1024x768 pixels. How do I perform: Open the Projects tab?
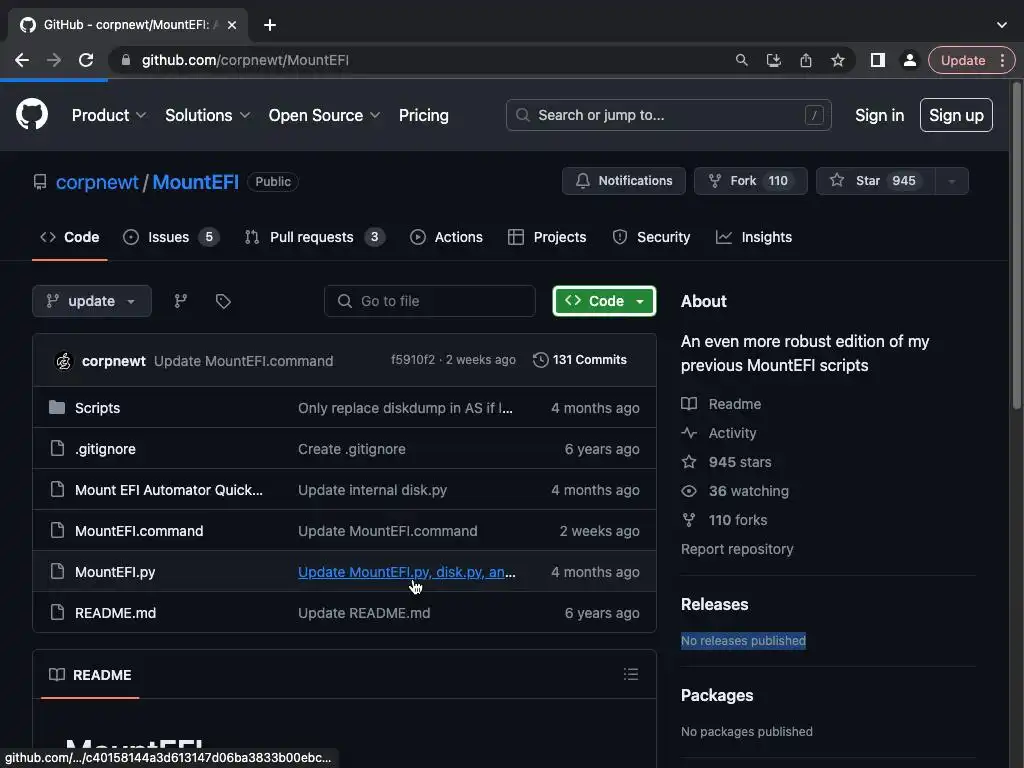tap(547, 237)
